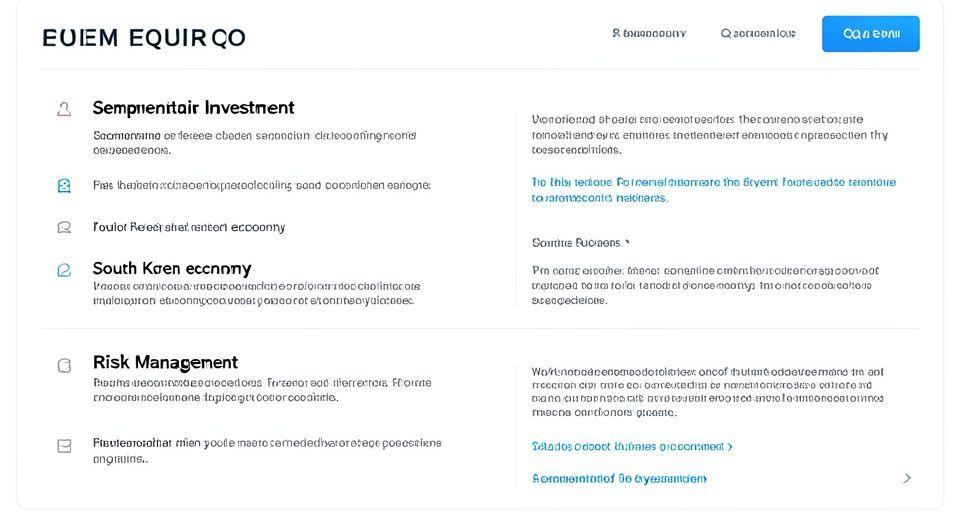960x528 pixels.
Task: Click the blue icon on second list row
Action: [64, 185]
